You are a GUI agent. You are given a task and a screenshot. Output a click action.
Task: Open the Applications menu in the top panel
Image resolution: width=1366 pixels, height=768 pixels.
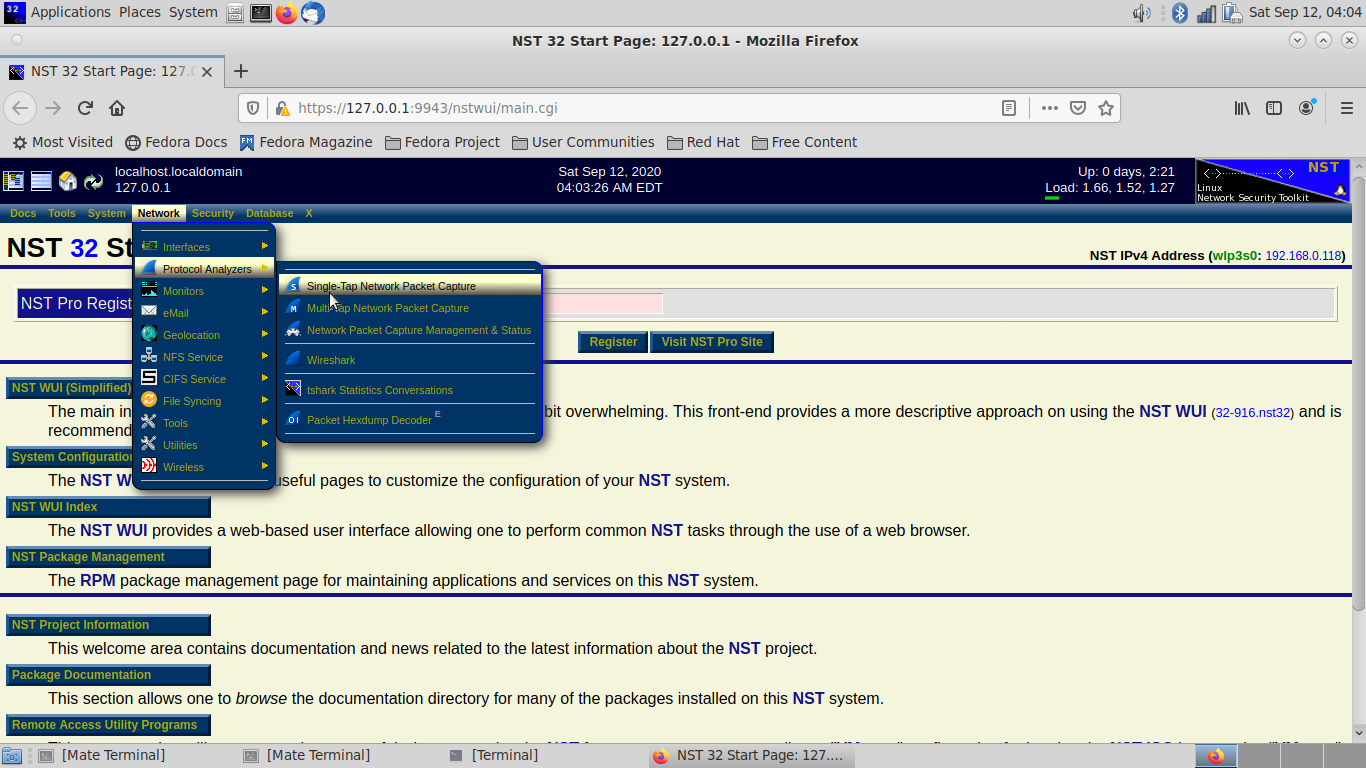pos(70,12)
